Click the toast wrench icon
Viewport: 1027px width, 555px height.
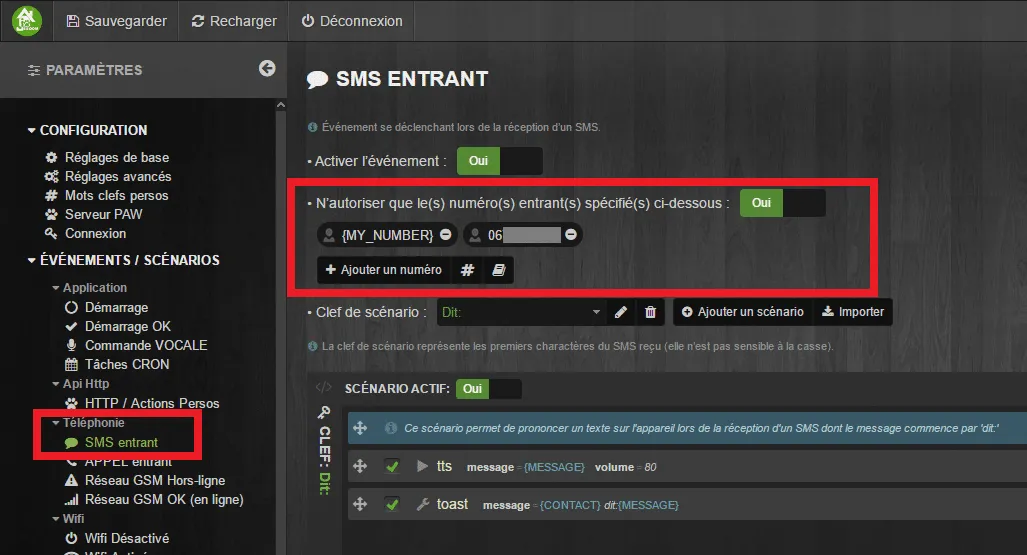click(422, 505)
